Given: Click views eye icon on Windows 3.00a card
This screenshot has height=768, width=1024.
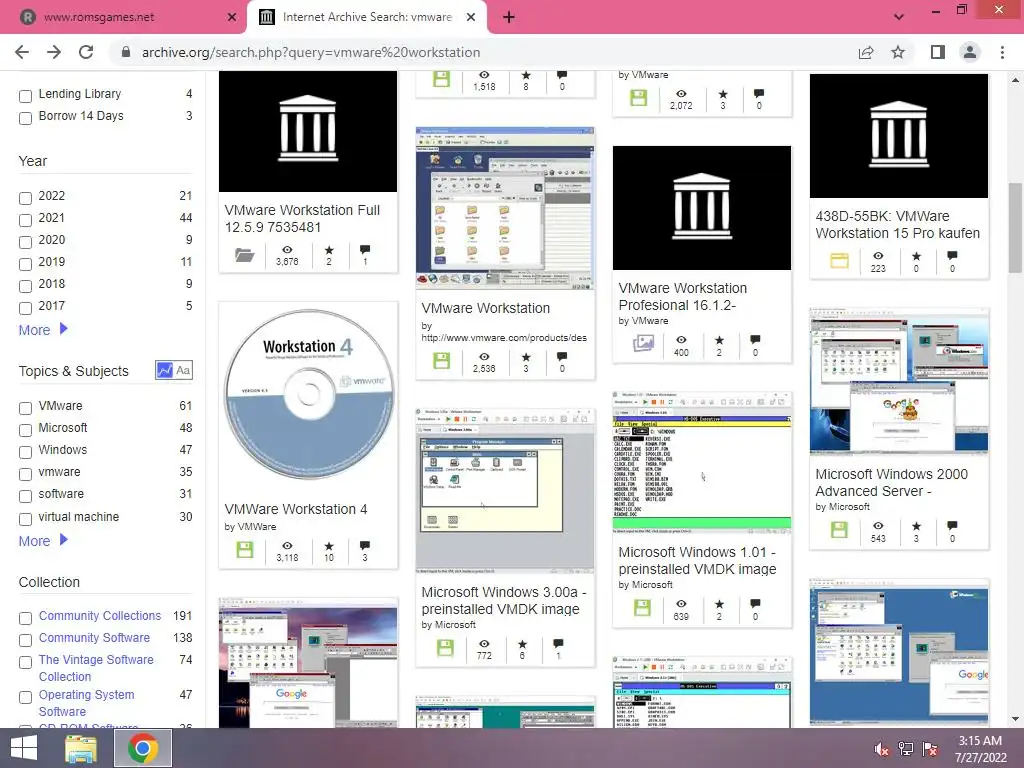Looking at the screenshot, I should click(x=484, y=644).
